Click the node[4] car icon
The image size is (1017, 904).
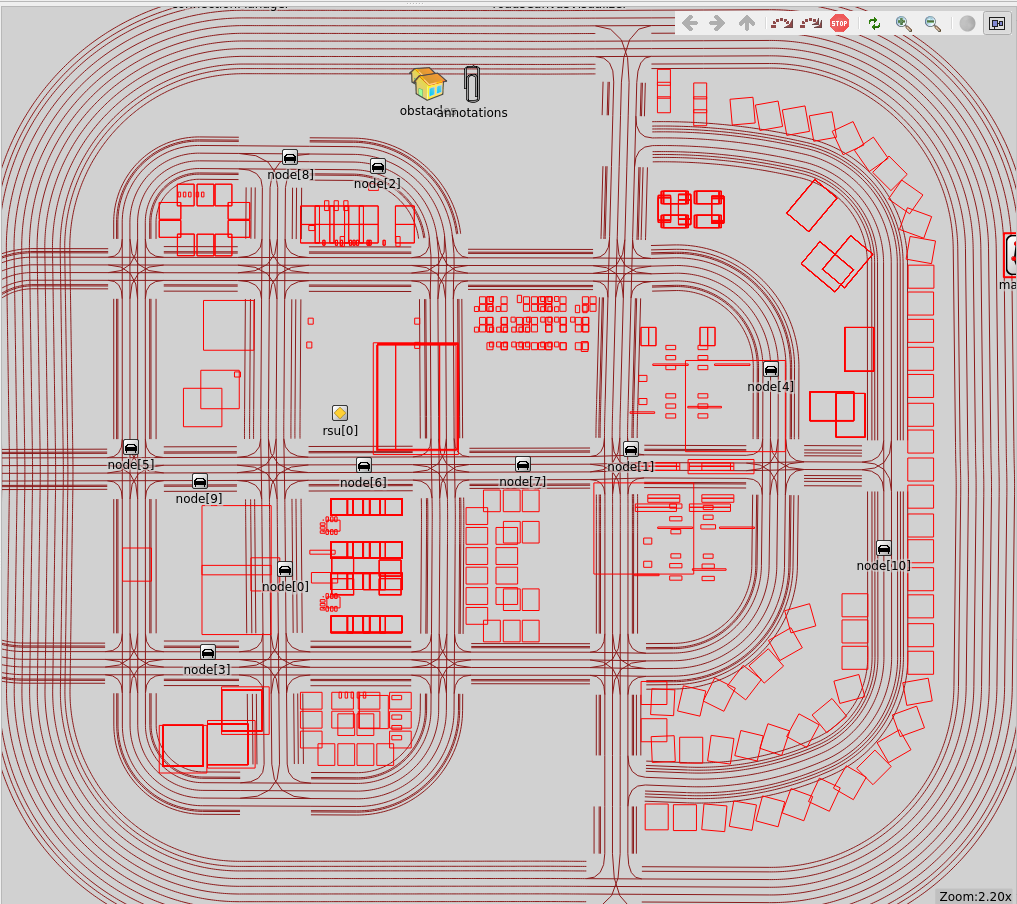pos(771,370)
